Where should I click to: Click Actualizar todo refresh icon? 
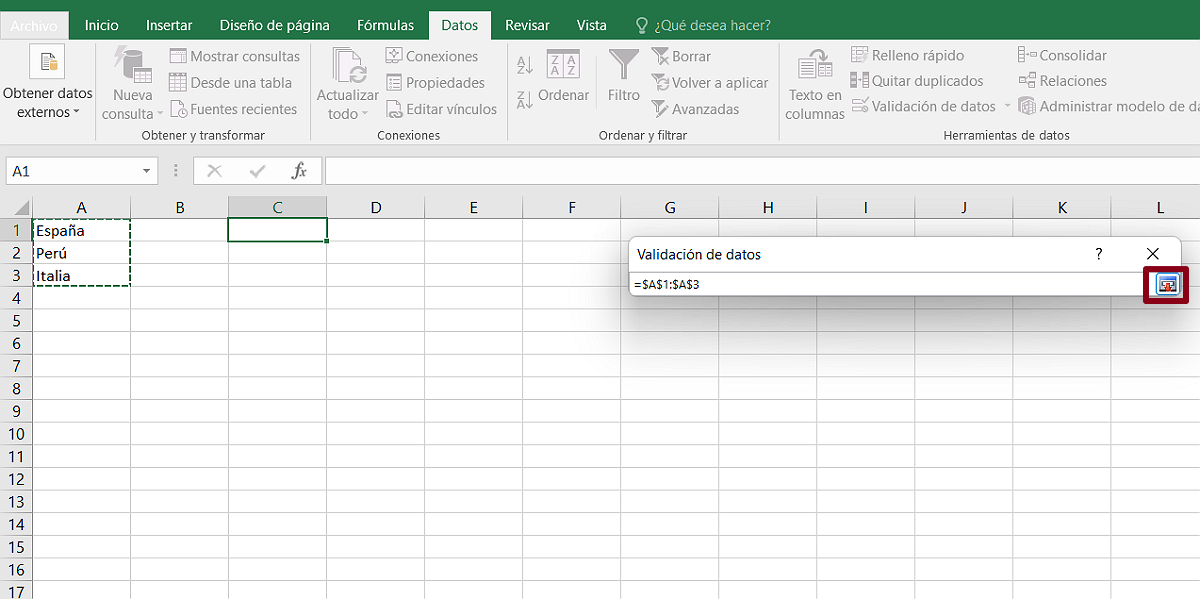pyautogui.click(x=348, y=66)
